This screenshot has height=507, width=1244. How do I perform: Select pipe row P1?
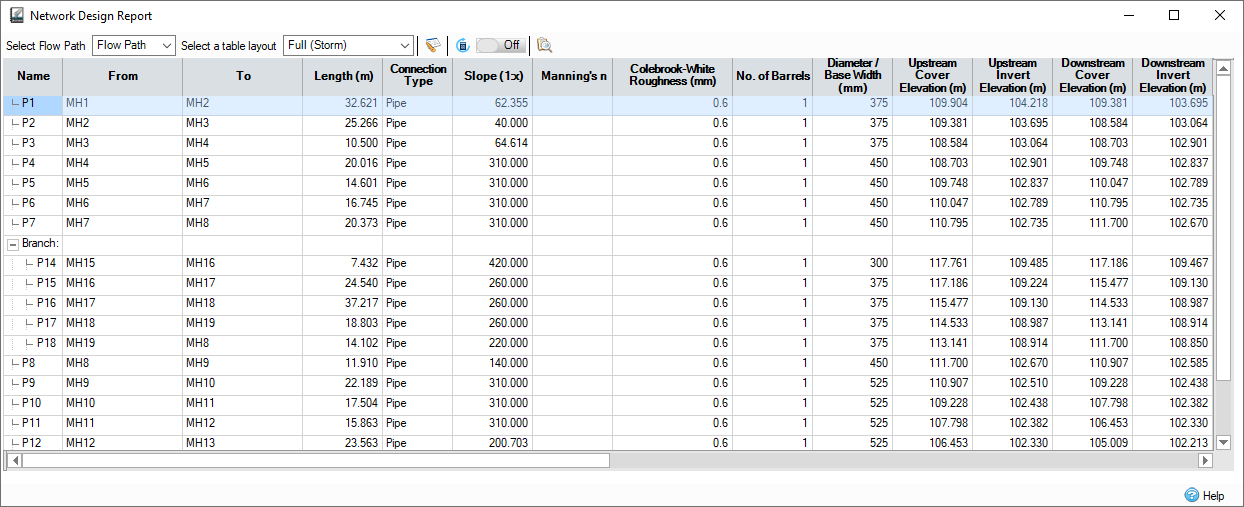607,103
